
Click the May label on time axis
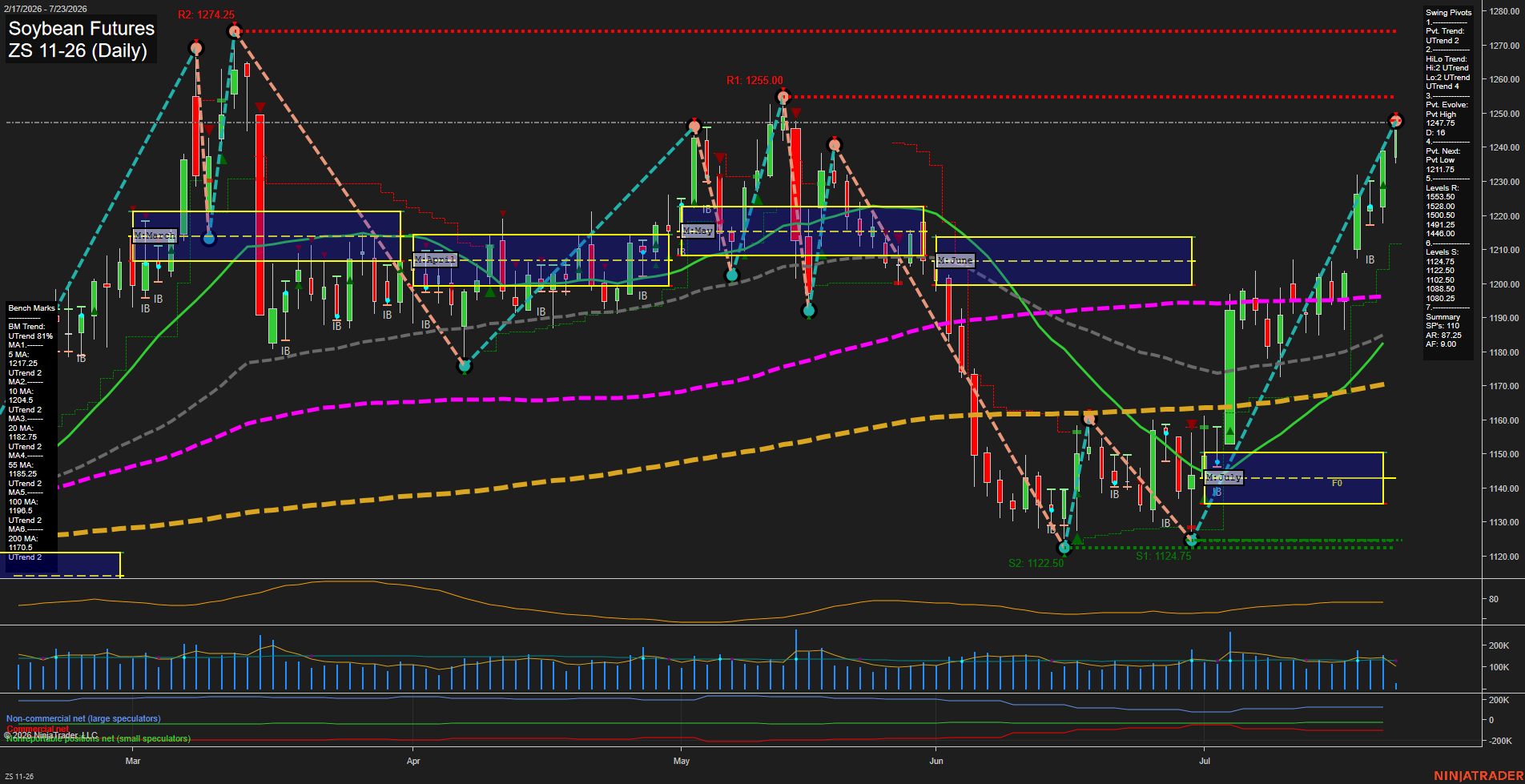(x=682, y=761)
